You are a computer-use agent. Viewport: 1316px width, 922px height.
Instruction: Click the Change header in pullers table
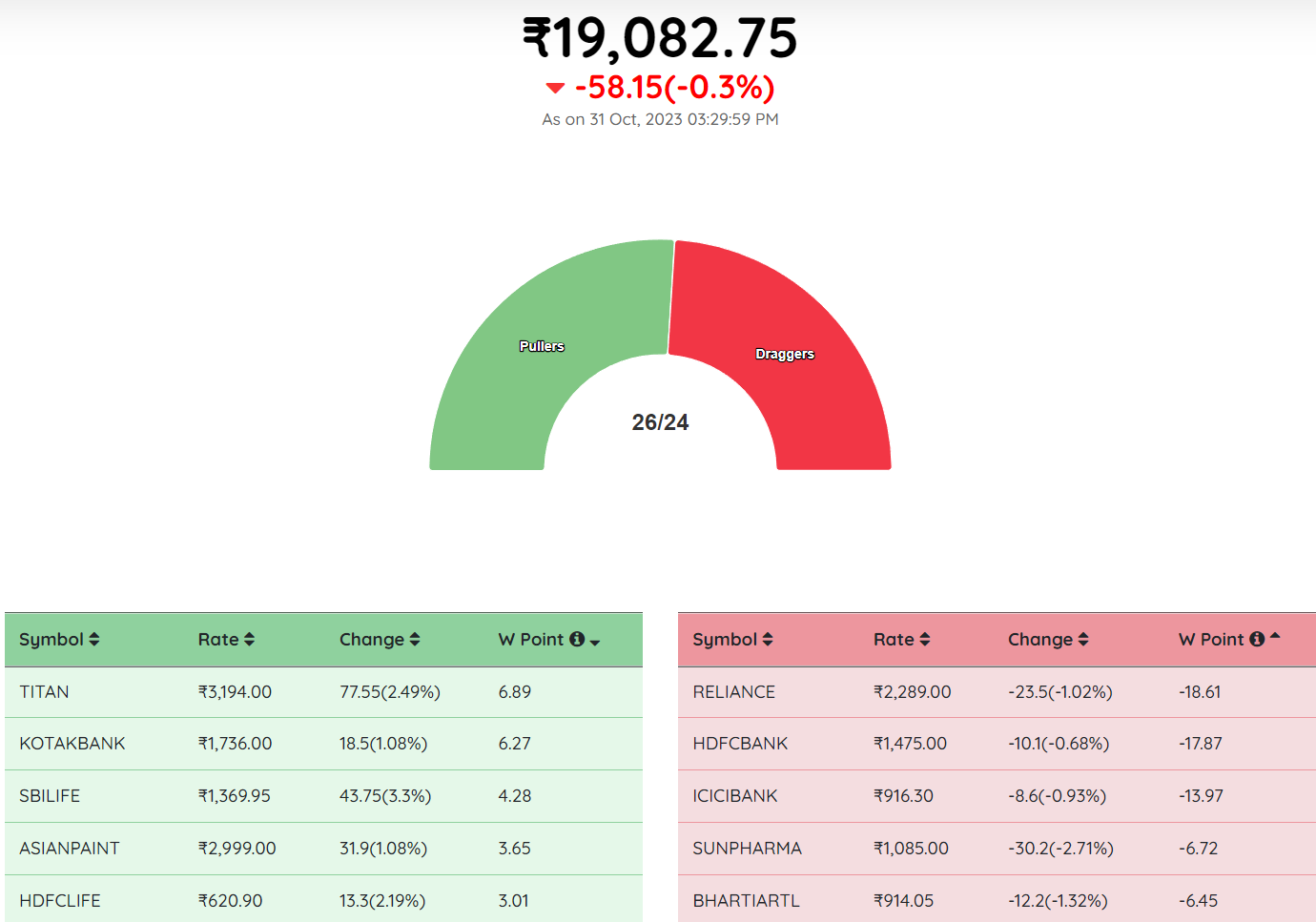pos(372,640)
